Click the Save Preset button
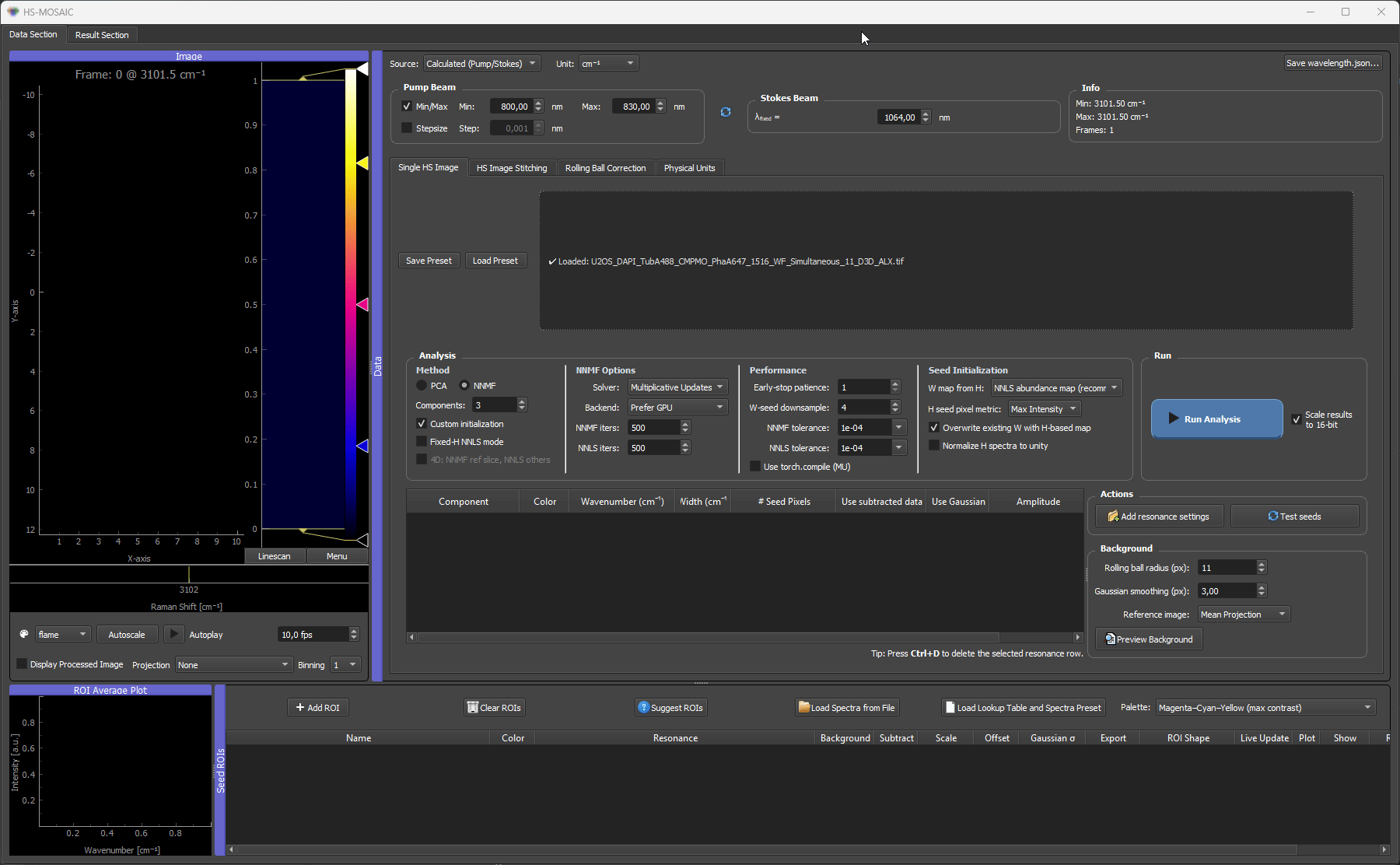This screenshot has width=1400, height=865. 429,261
